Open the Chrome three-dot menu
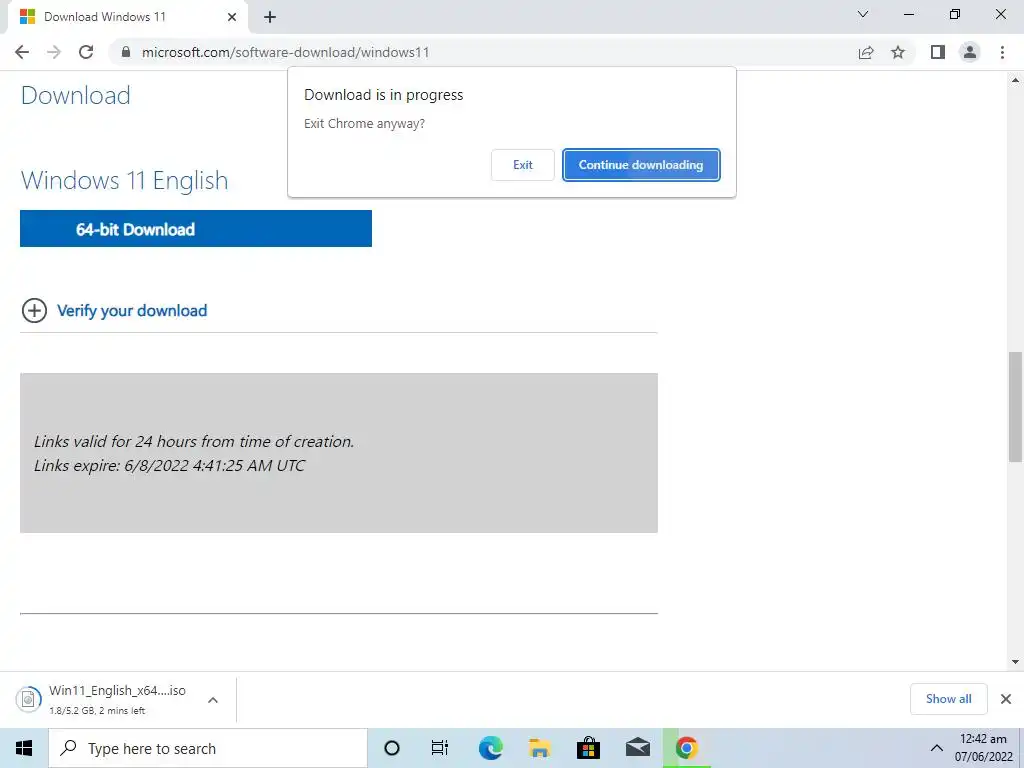This screenshot has width=1024, height=768. tap(1002, 52)
